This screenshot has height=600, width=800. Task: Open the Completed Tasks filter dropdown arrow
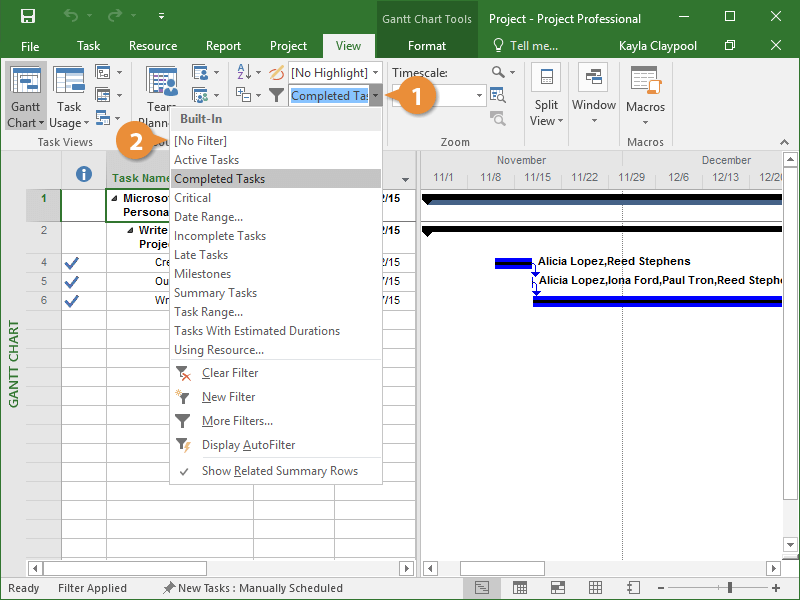point(375,96)
